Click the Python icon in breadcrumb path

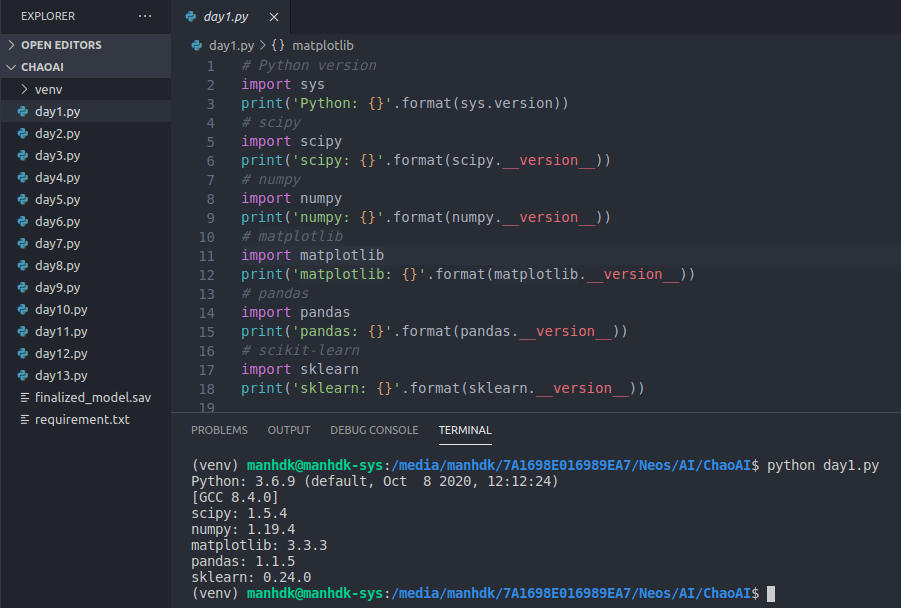click(197, 45)
